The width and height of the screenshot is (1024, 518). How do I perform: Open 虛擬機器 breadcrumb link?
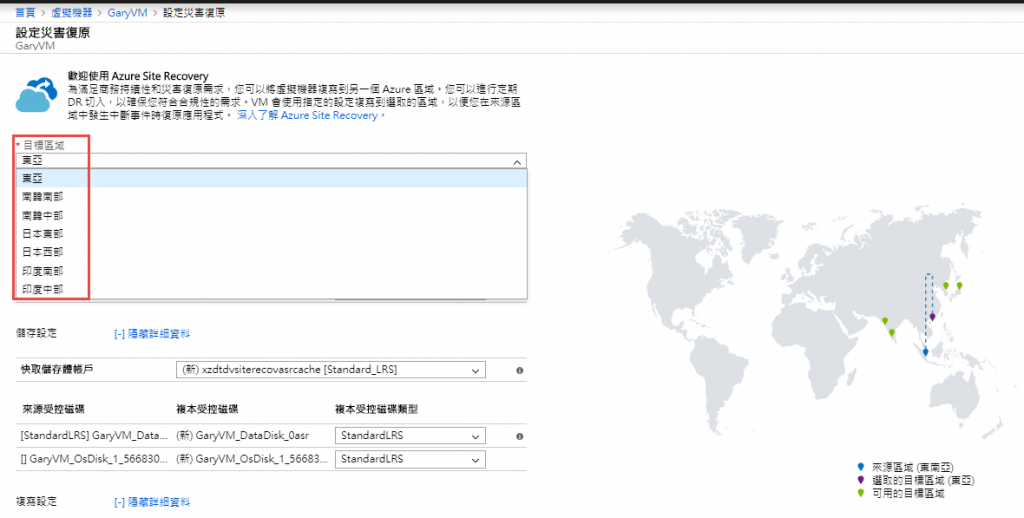tap(72, 12)
